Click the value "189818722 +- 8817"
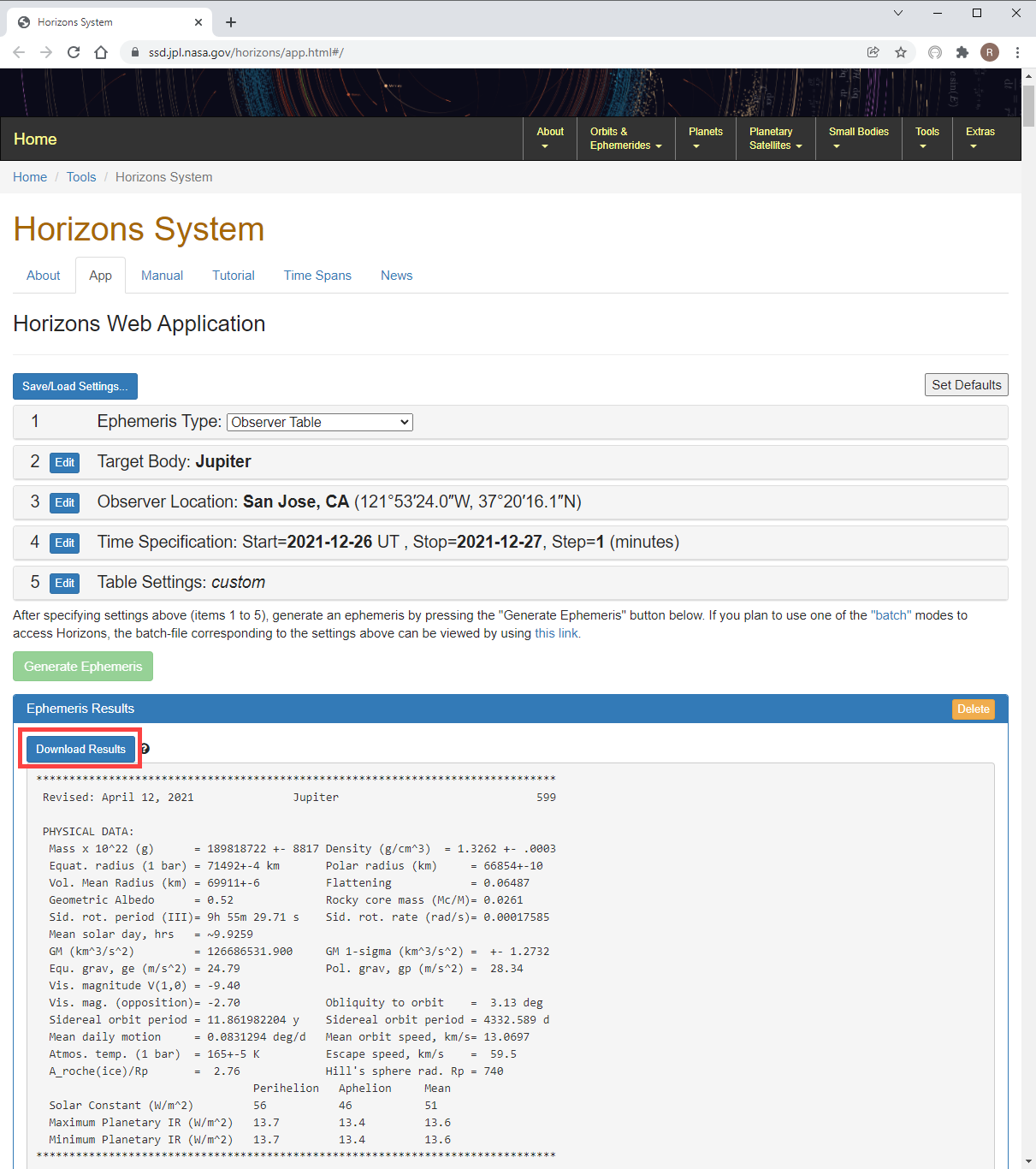This screenshot has width=1036, height=1169. pyautogui.click(x=263, y=848)
